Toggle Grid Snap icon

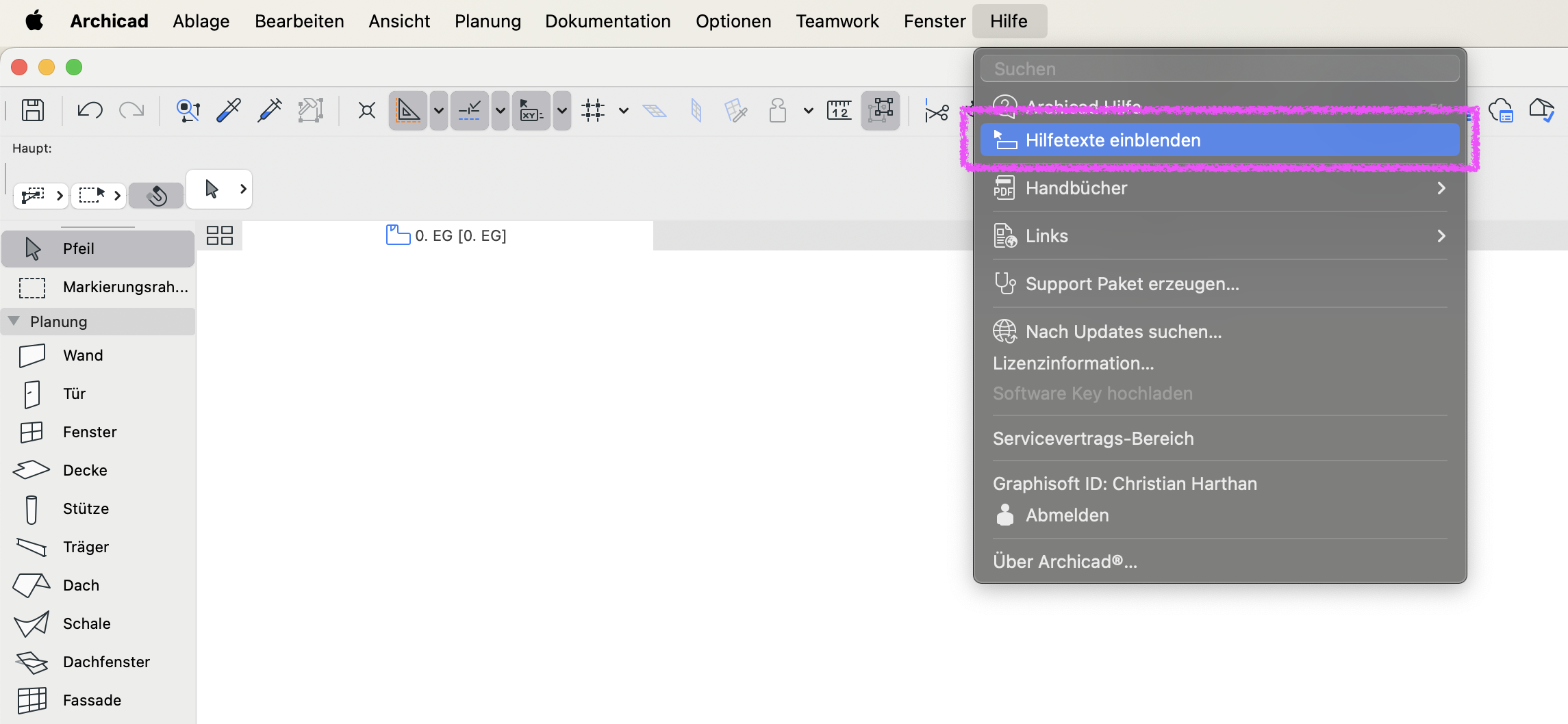(593, 110)
